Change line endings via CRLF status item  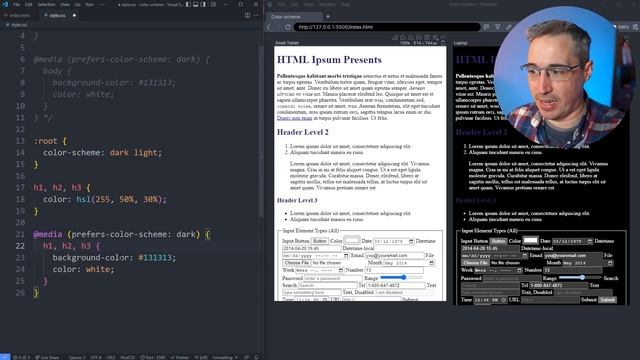[x=111, y=357]
